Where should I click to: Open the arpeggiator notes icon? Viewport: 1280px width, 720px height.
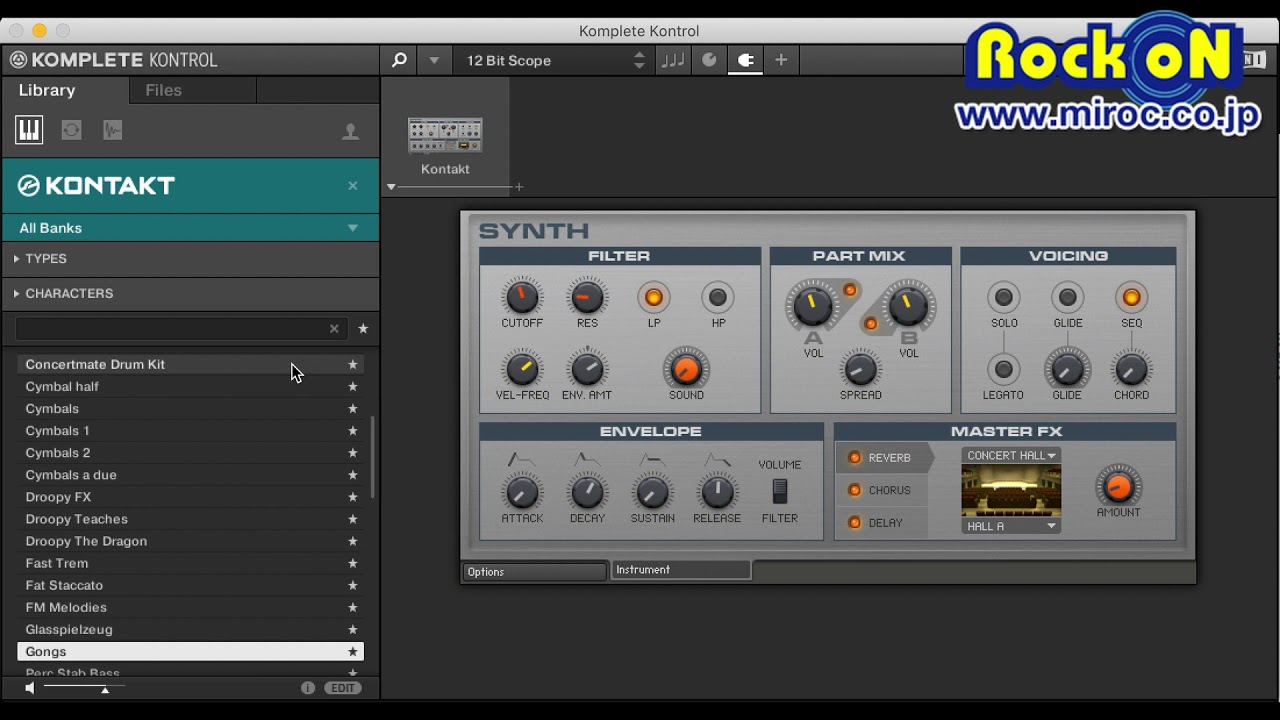pos(674,60)
